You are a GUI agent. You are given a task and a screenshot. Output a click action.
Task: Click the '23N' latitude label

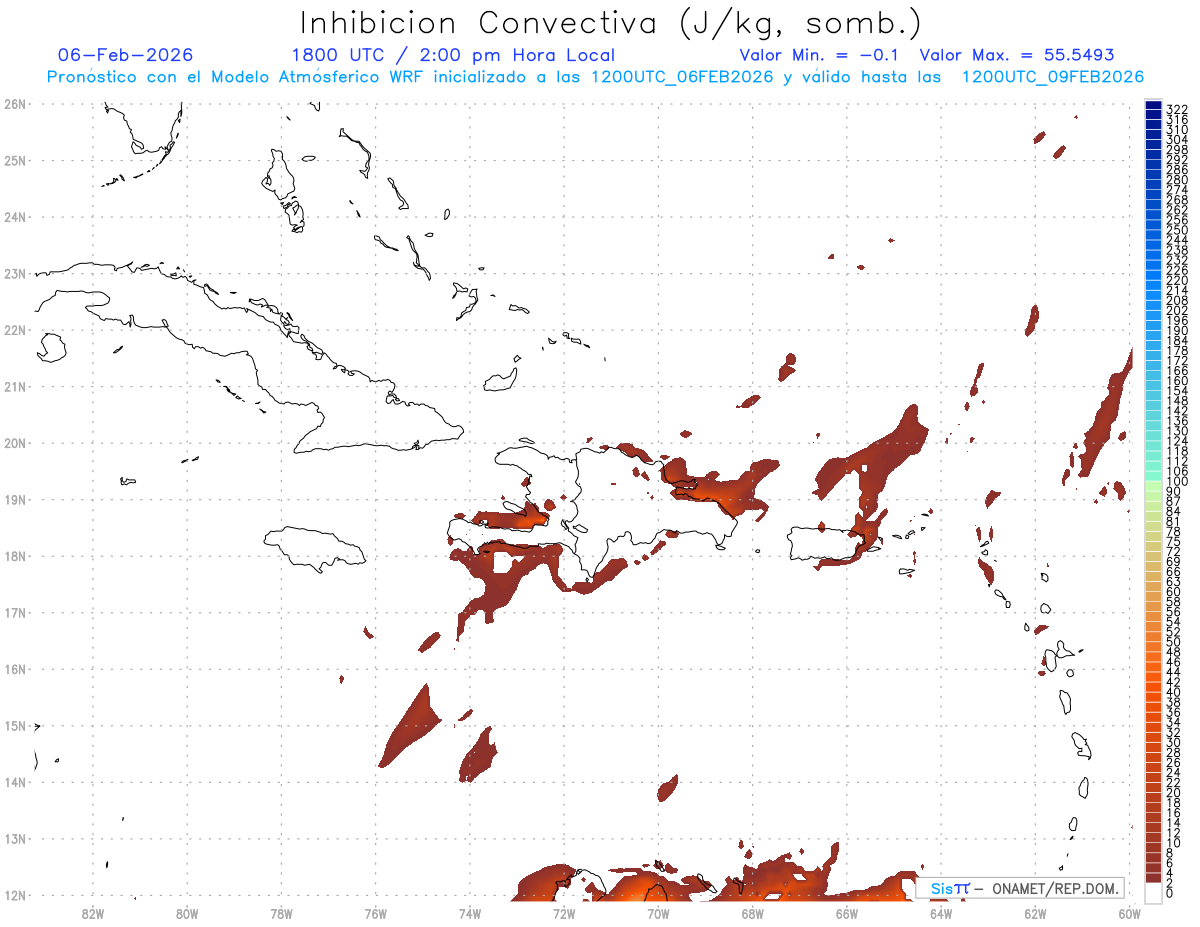(x=14, y=273)
